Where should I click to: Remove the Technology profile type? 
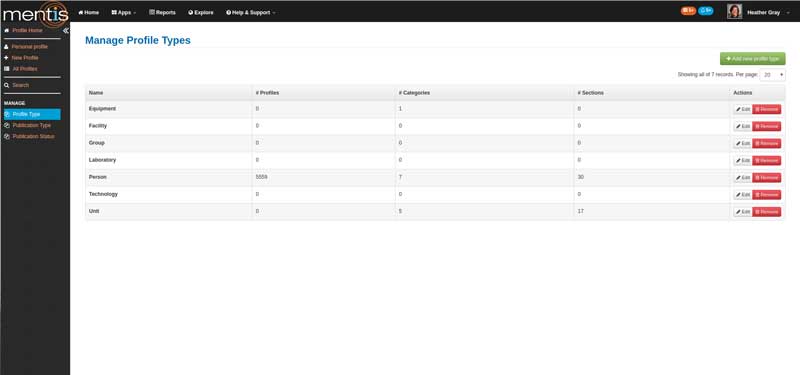click(766, 195)
